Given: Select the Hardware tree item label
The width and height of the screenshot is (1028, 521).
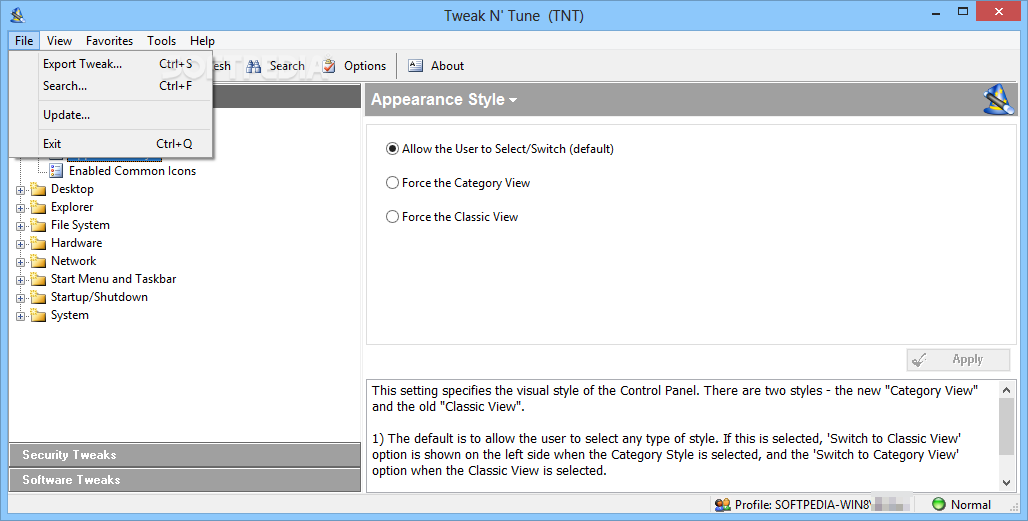Looking at the screenshot, I should (76, 243).
